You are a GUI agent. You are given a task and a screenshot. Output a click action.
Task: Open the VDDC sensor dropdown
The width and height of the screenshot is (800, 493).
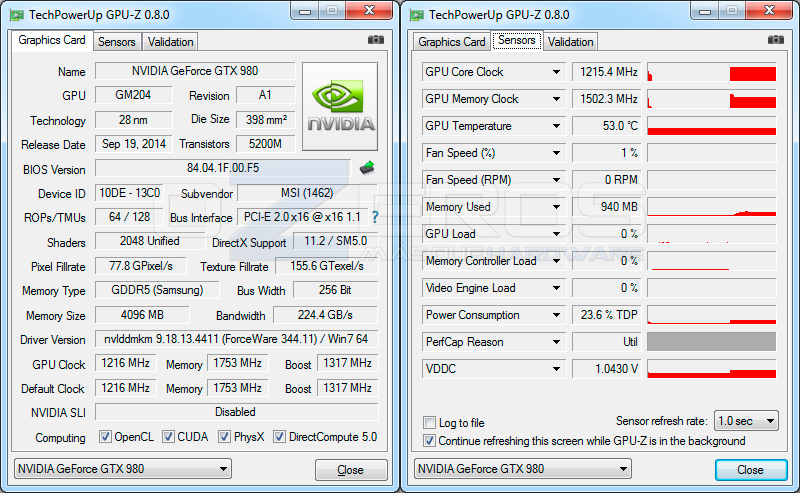click(556, 369)
